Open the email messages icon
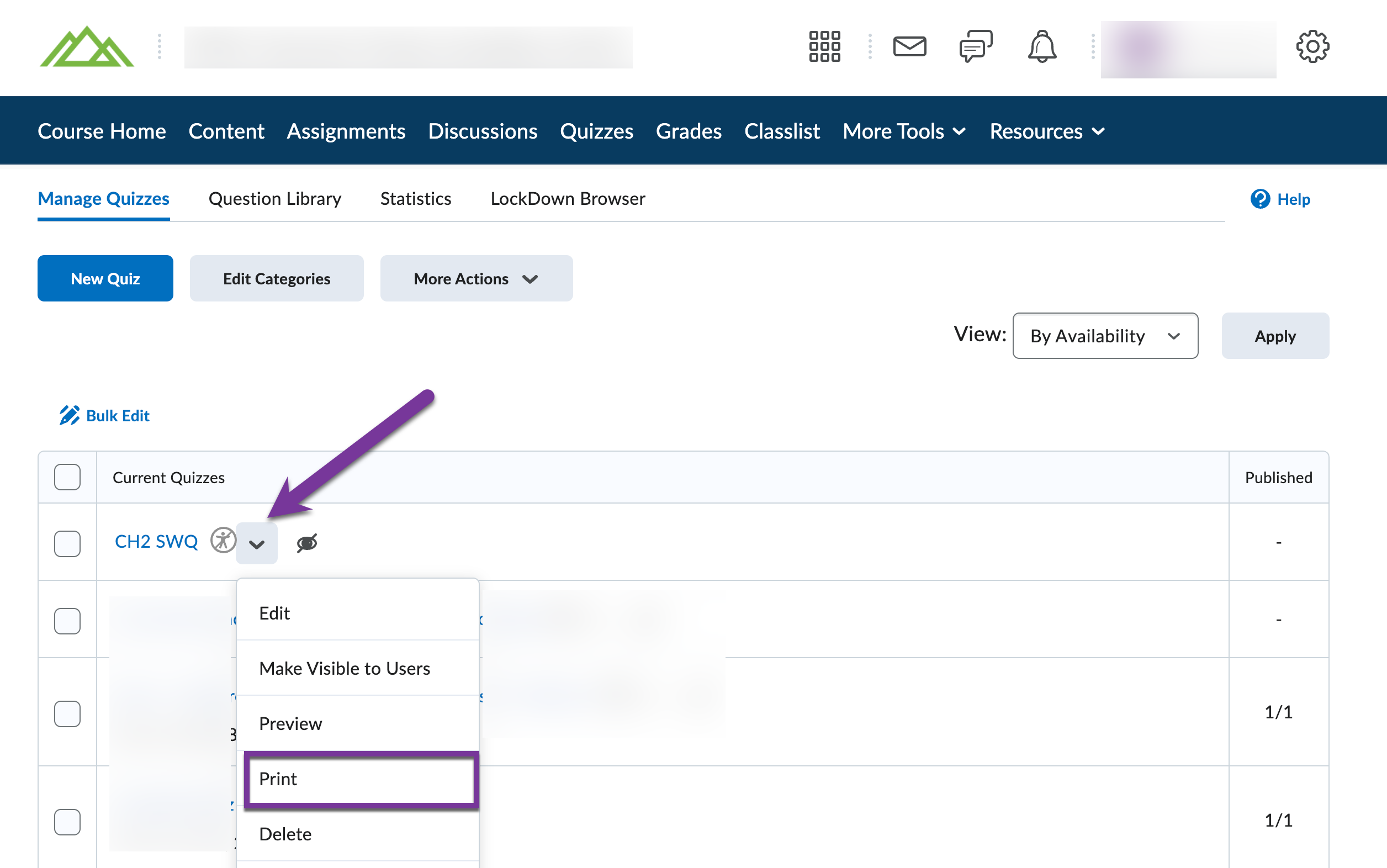The image size is (1387, 868). click(x=909, y=46)
